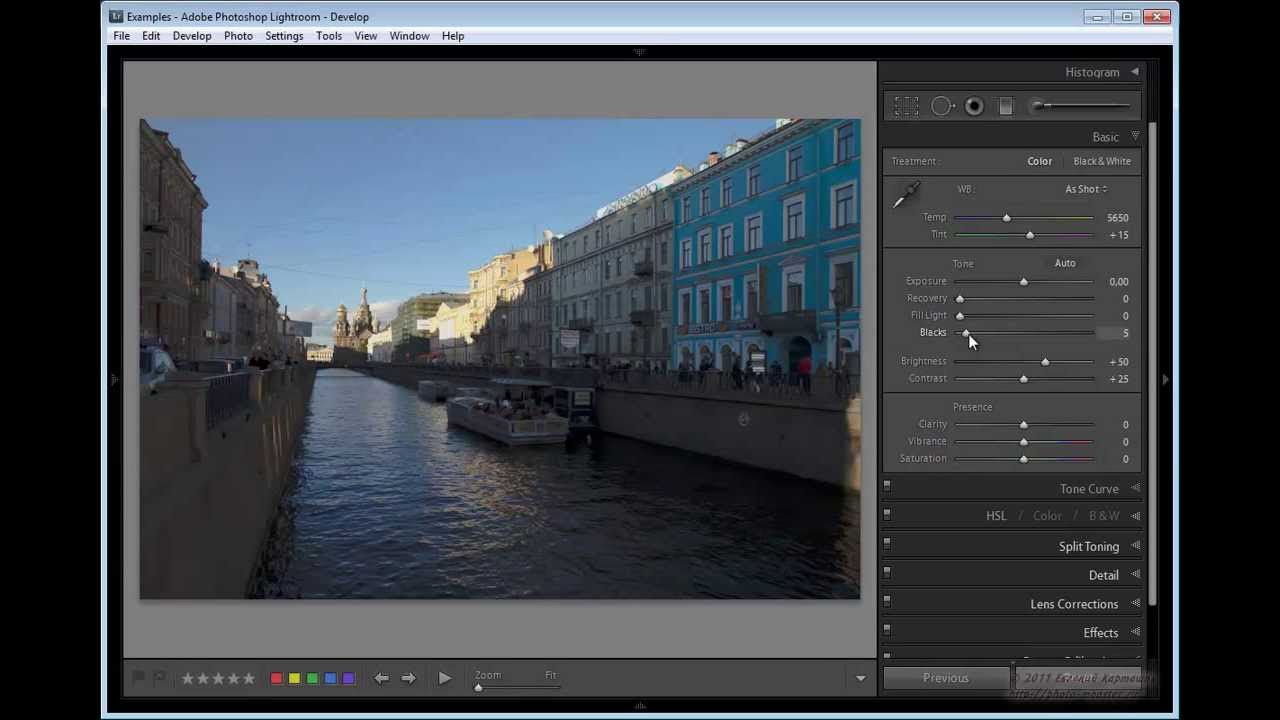1280x720 pixels.
Task: Set rating to one star
Action: 187,678
